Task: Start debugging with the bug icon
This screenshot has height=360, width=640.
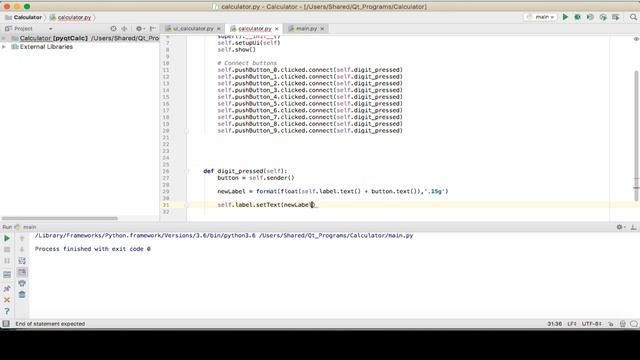Action: [x=578, y=17]
